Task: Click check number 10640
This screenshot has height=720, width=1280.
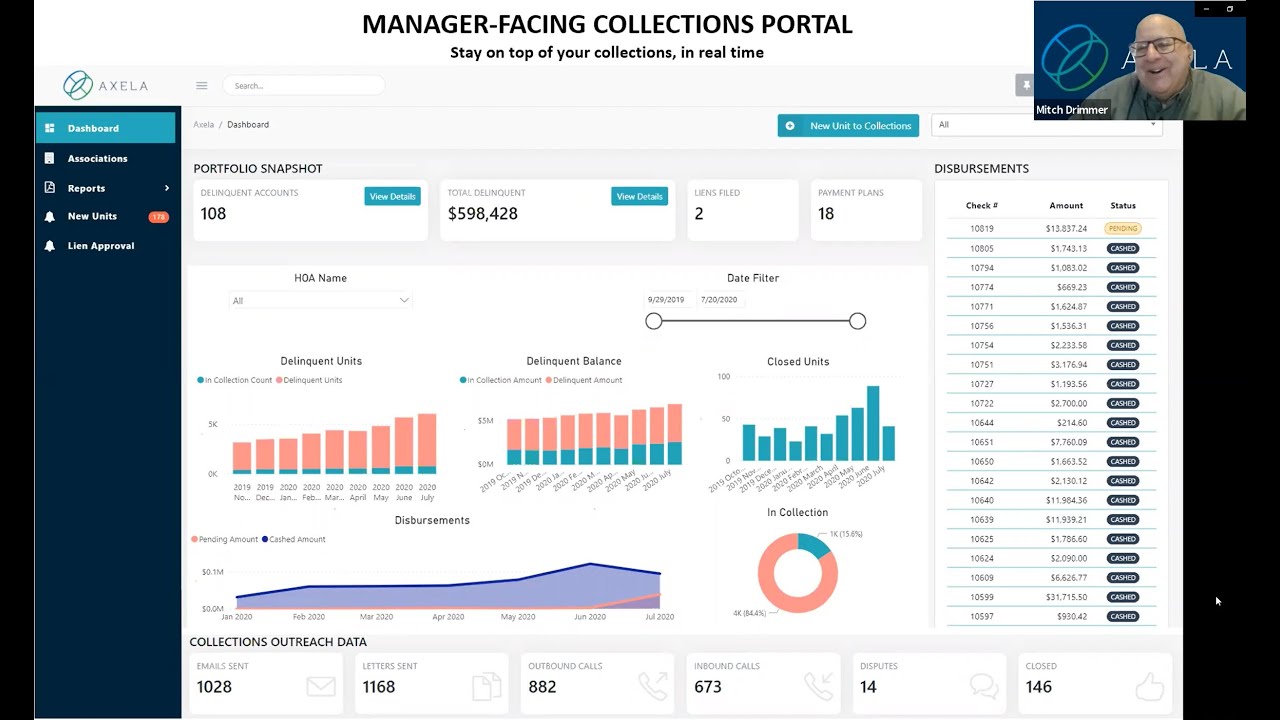Action: click(x=982, y=500)
